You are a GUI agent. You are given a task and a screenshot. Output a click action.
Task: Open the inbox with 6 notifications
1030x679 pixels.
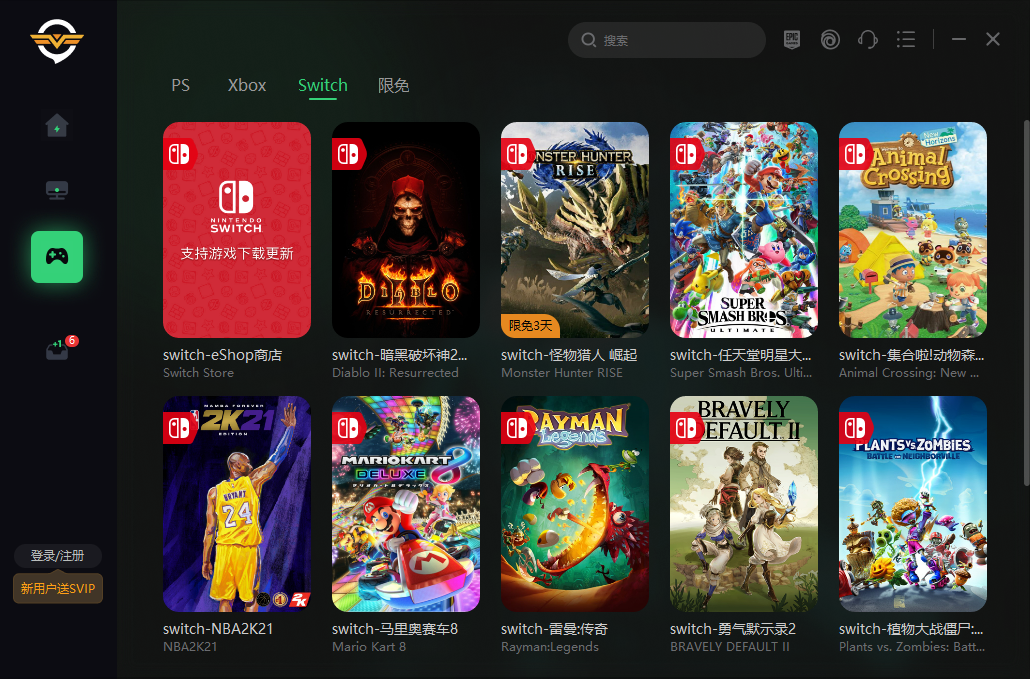(x=61, y=348)
